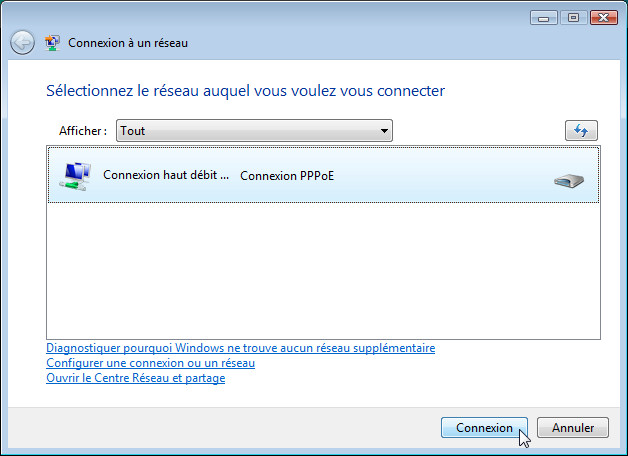Open the Afficher combo box showing Tout
628x456 pixels.
[254, 131]
